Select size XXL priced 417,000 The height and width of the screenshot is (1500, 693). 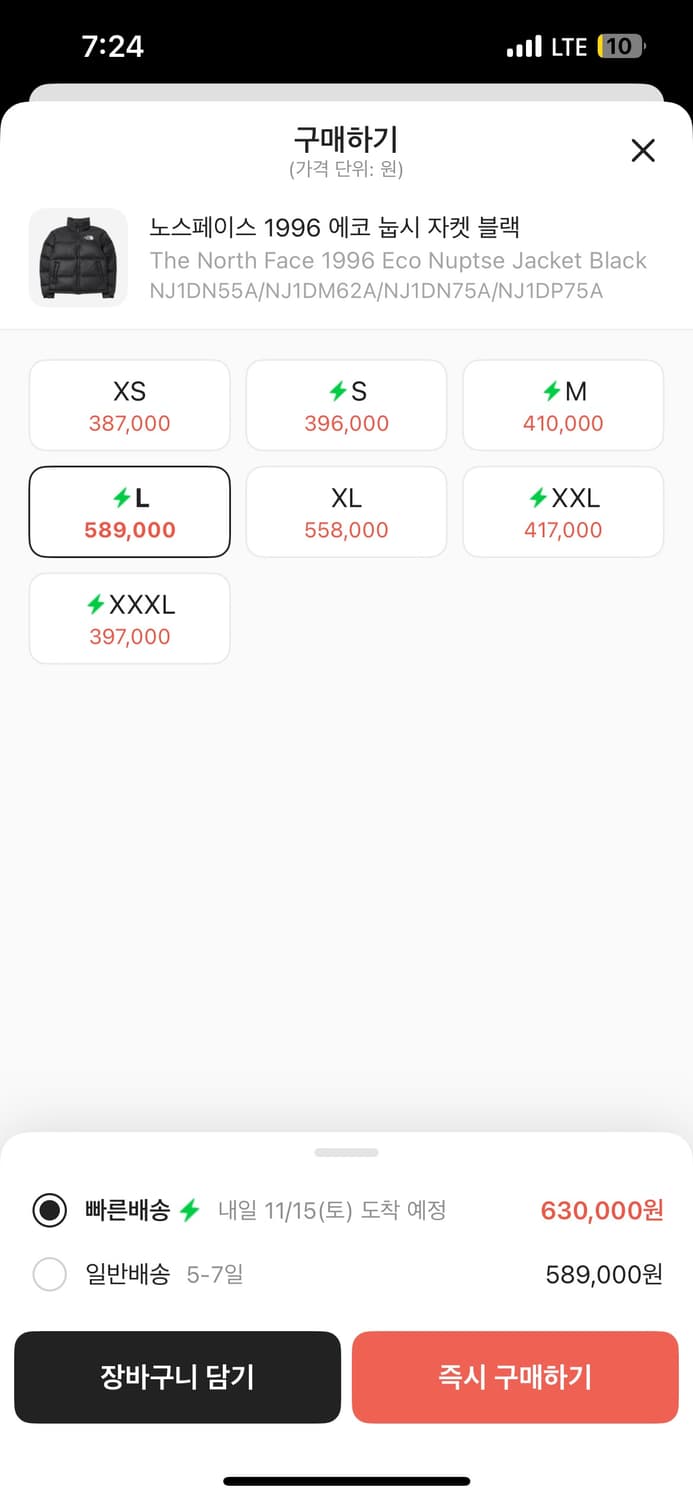click(x=563, y=512)
